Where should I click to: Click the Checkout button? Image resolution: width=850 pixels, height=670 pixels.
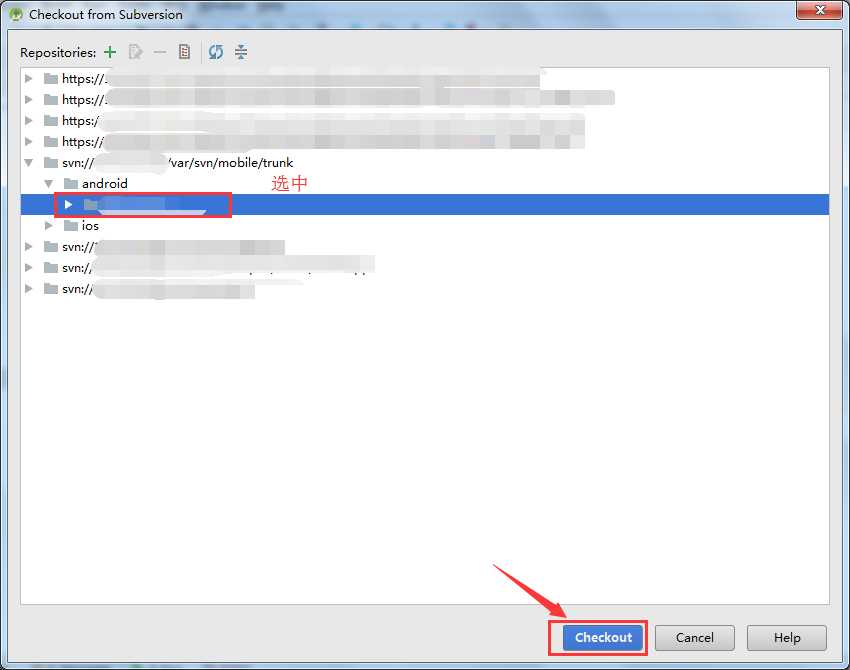603,637
